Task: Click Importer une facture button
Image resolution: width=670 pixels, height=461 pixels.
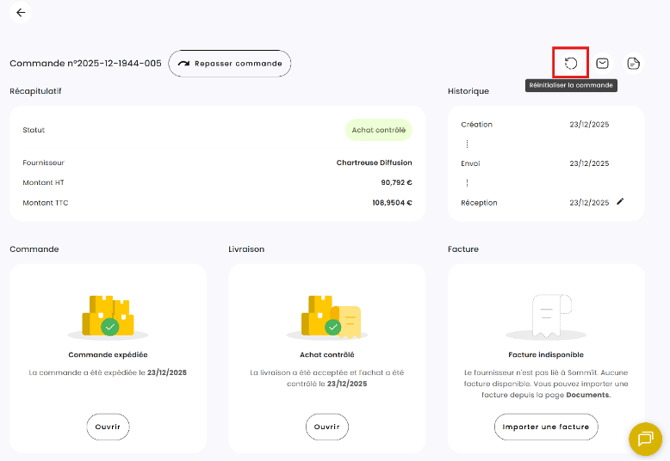Action: coord(546,426)
